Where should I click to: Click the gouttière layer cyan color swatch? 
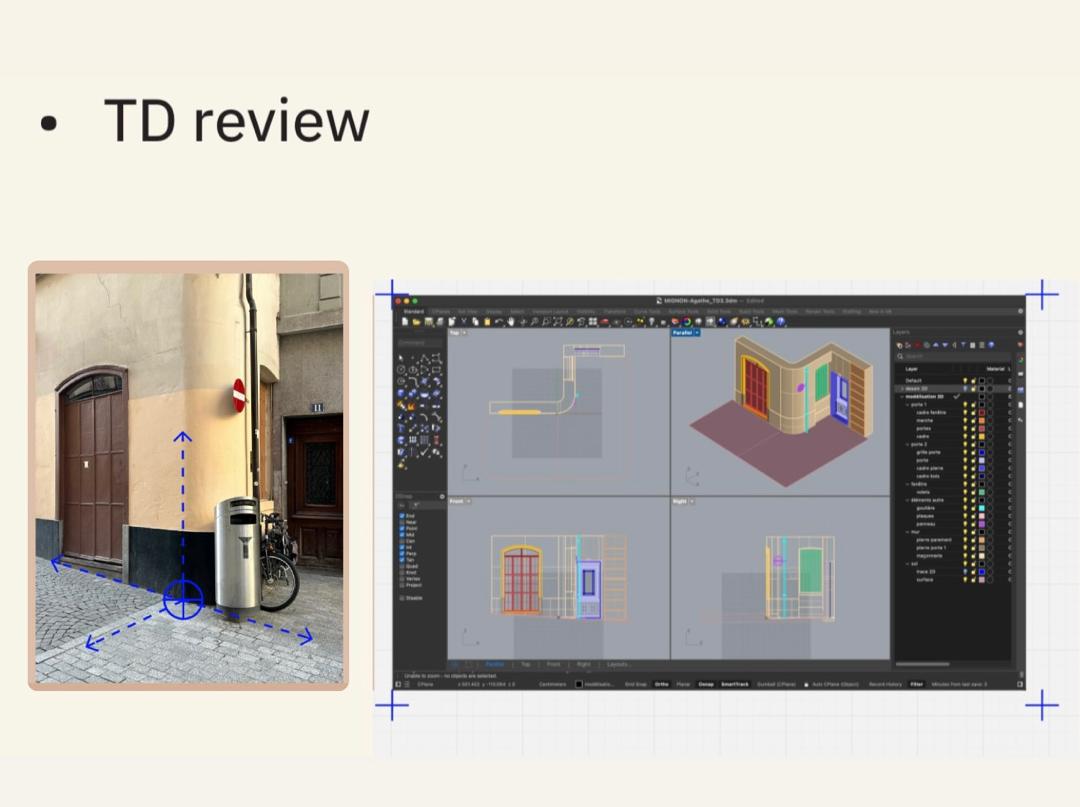(x=982, y=508)
